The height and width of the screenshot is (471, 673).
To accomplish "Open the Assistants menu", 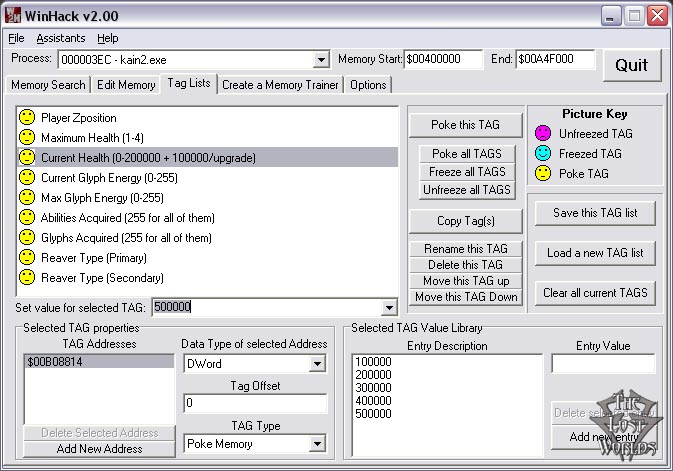I will [x=61, y=38].
